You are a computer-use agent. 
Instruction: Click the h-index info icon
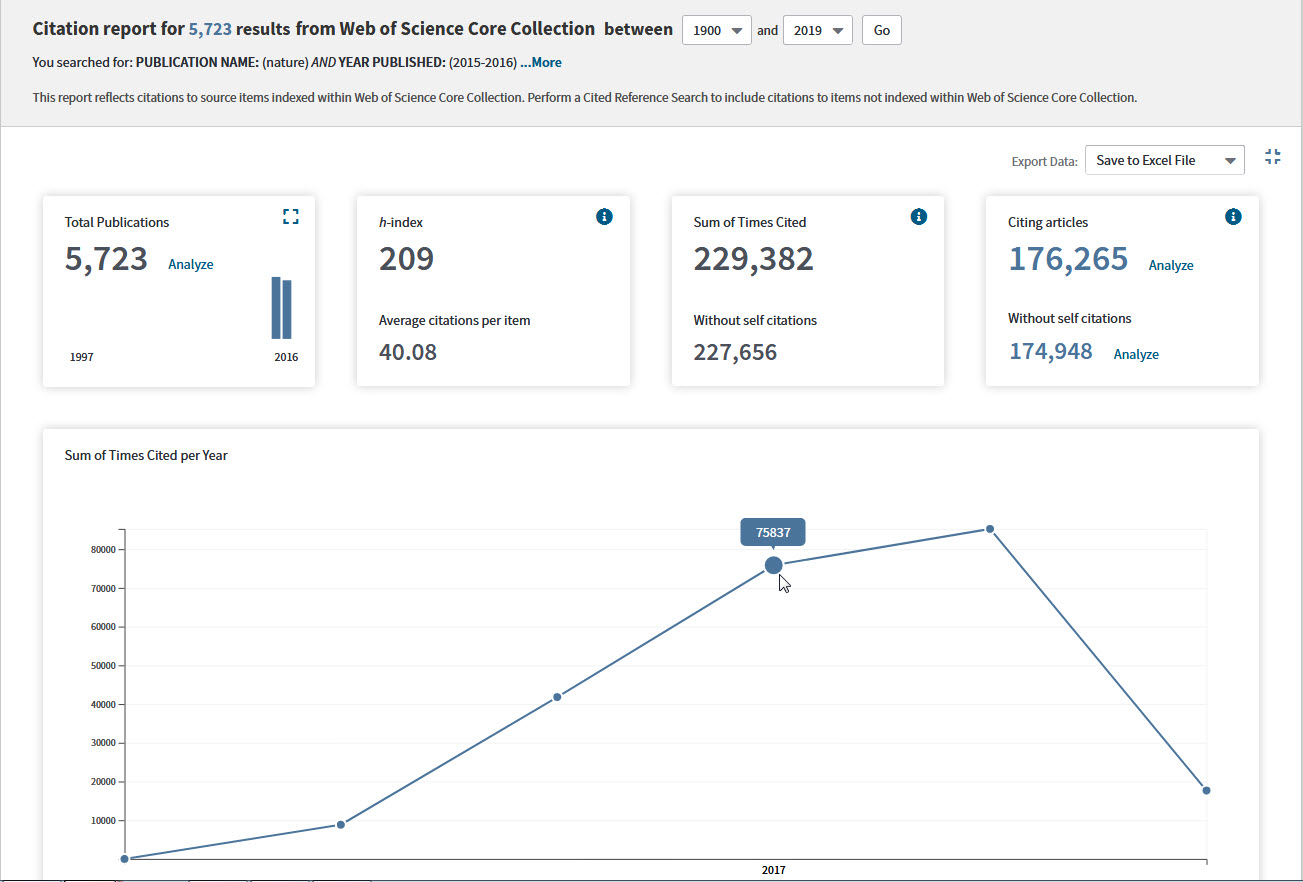pos(604,216)
